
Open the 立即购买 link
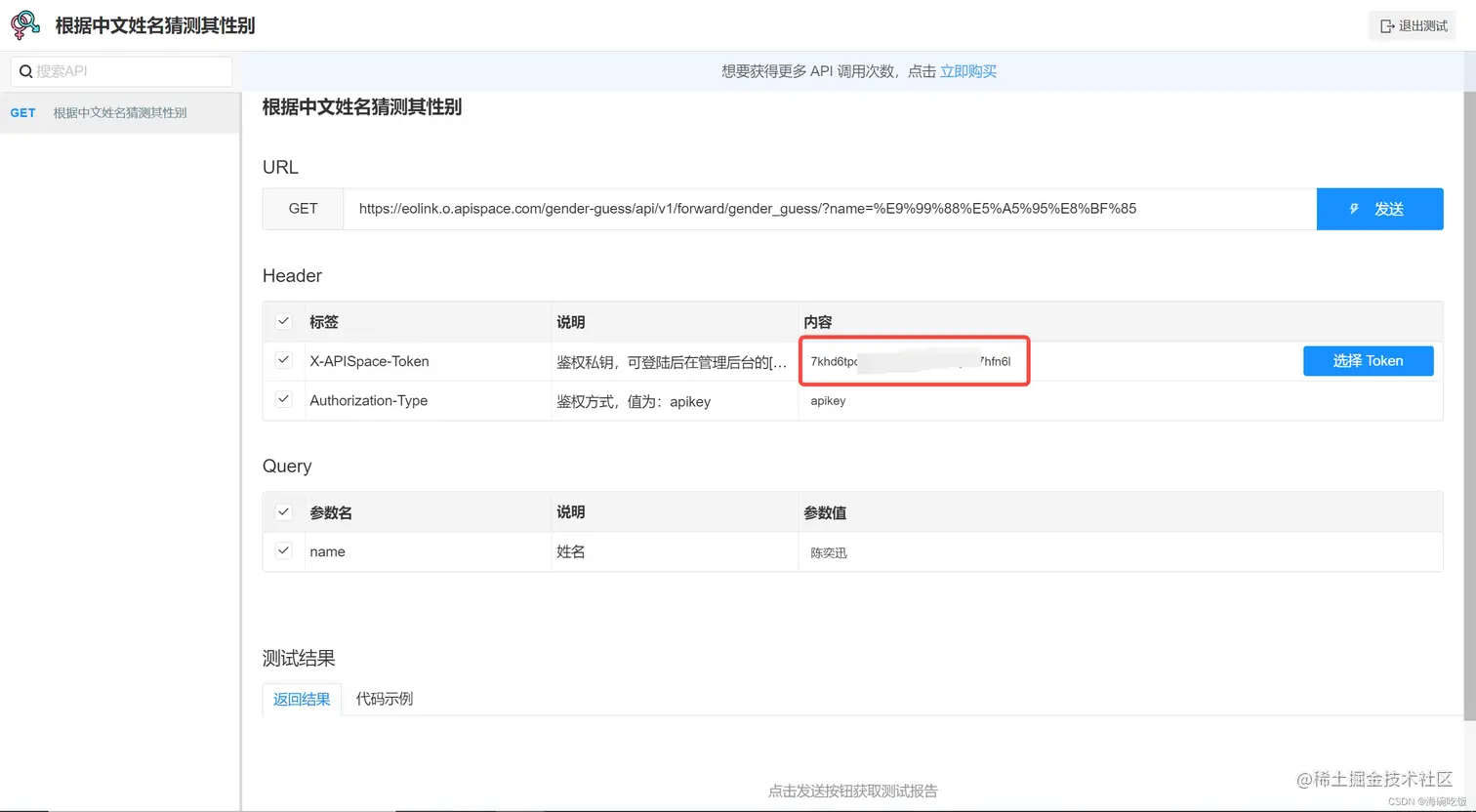(x=968, y=71)
